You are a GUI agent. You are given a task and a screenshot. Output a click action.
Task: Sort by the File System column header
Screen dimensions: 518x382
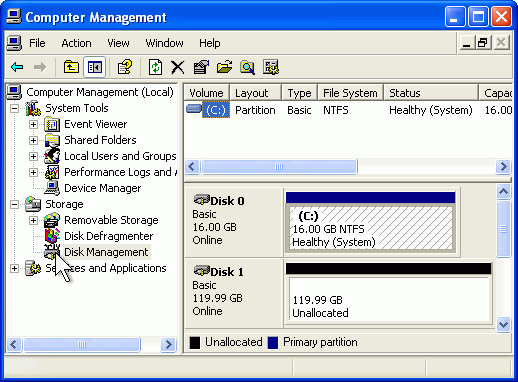point(350,93)
